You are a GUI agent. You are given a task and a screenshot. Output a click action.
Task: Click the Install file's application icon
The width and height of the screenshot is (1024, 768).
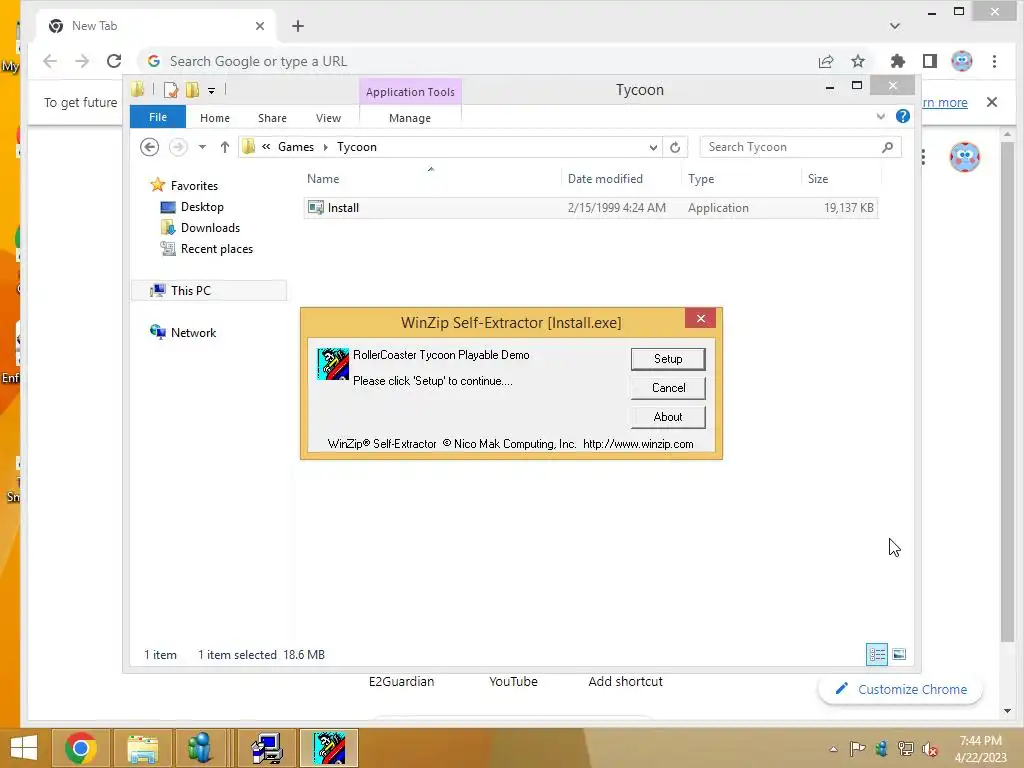click(316, 208)
